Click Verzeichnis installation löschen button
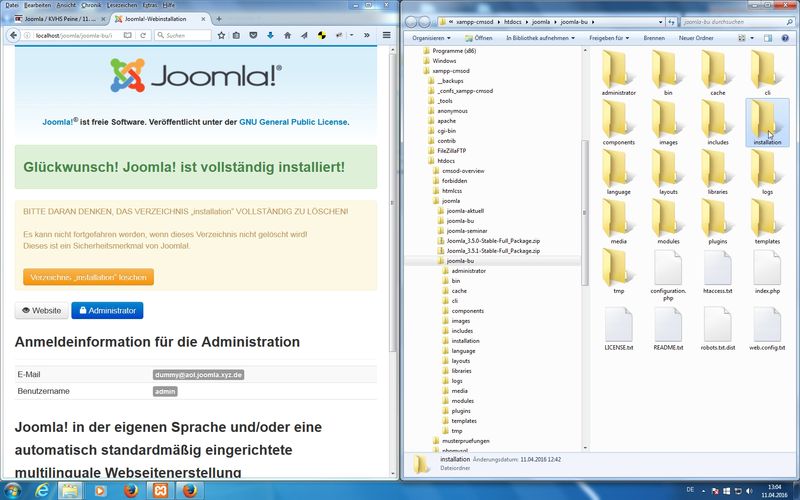The height and width of the screenshot is (500, 800). coord(88,277)
